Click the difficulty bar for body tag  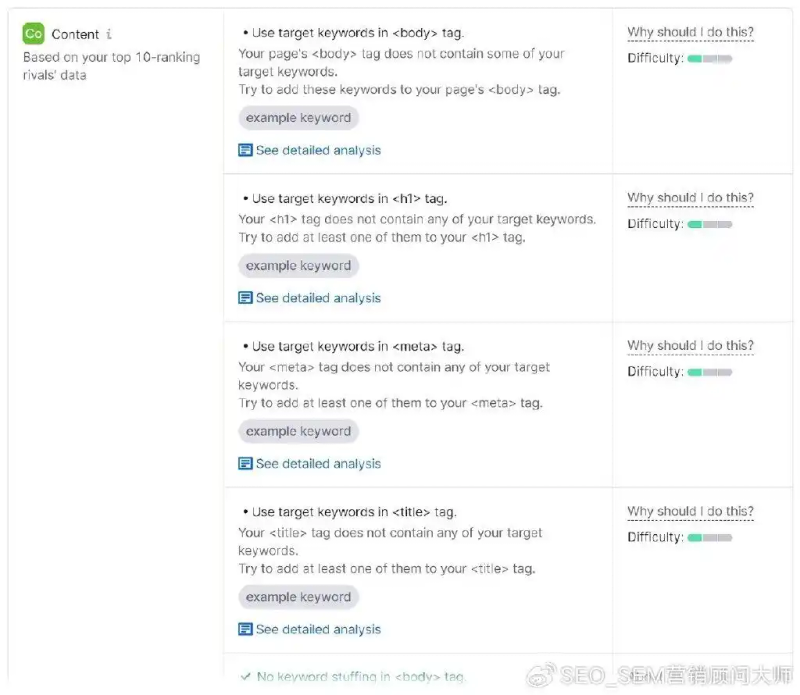click(709, 59)
